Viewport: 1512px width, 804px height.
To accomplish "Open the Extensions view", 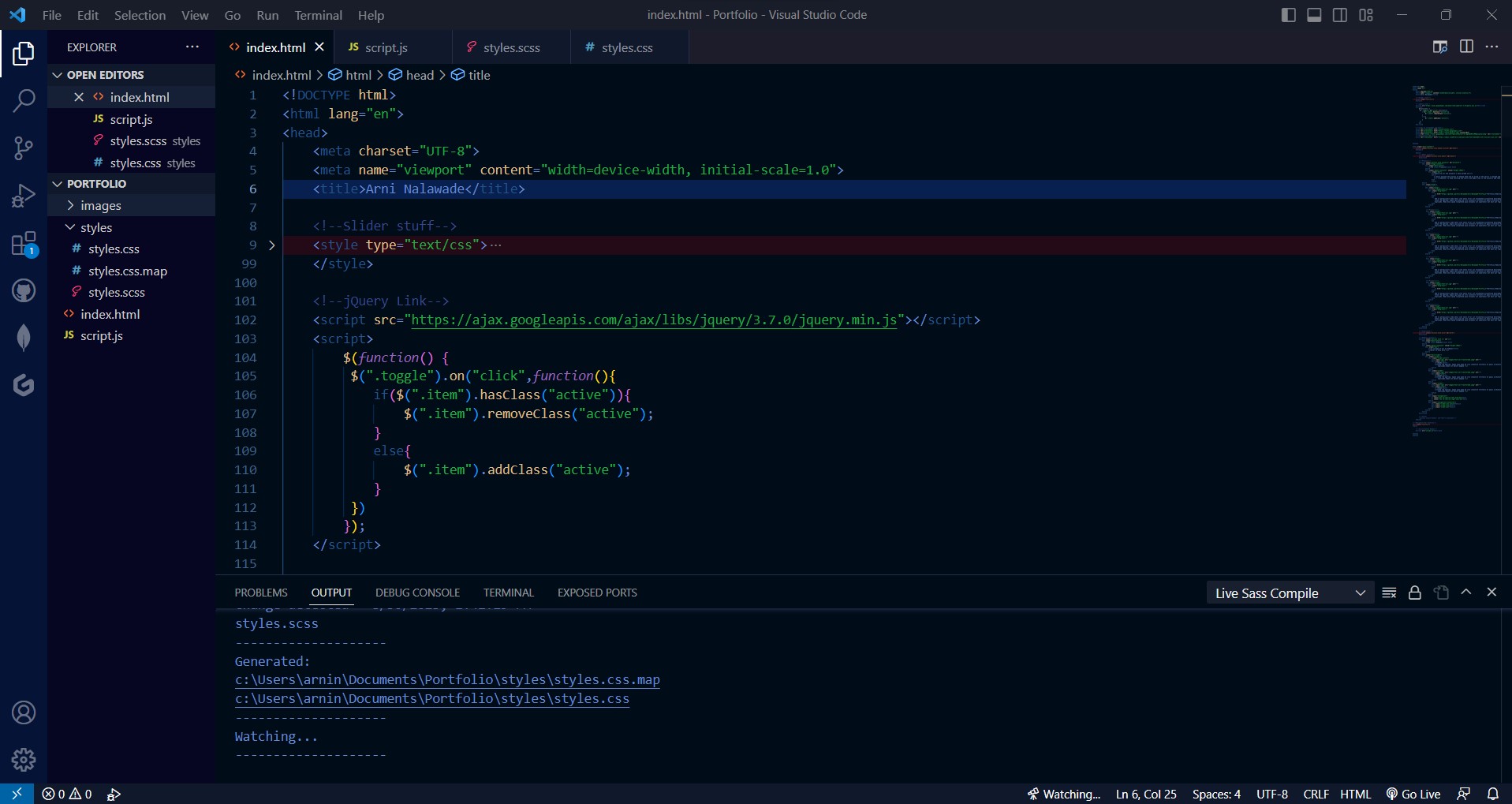I will click(24, 244).
